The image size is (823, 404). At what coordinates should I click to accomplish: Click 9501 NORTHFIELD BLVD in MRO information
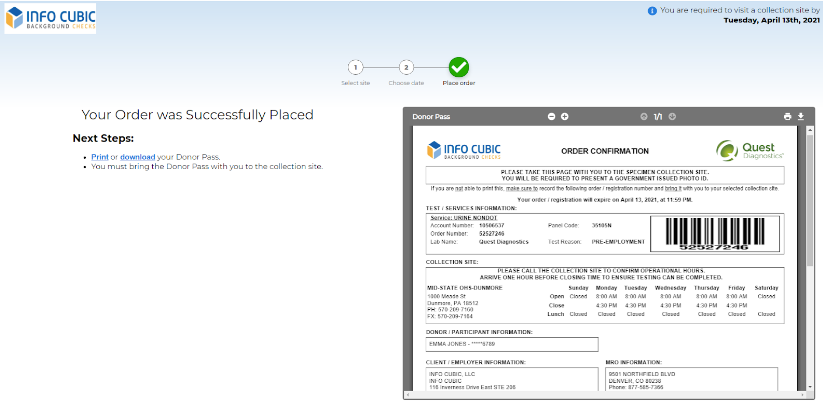pos(642,374)
